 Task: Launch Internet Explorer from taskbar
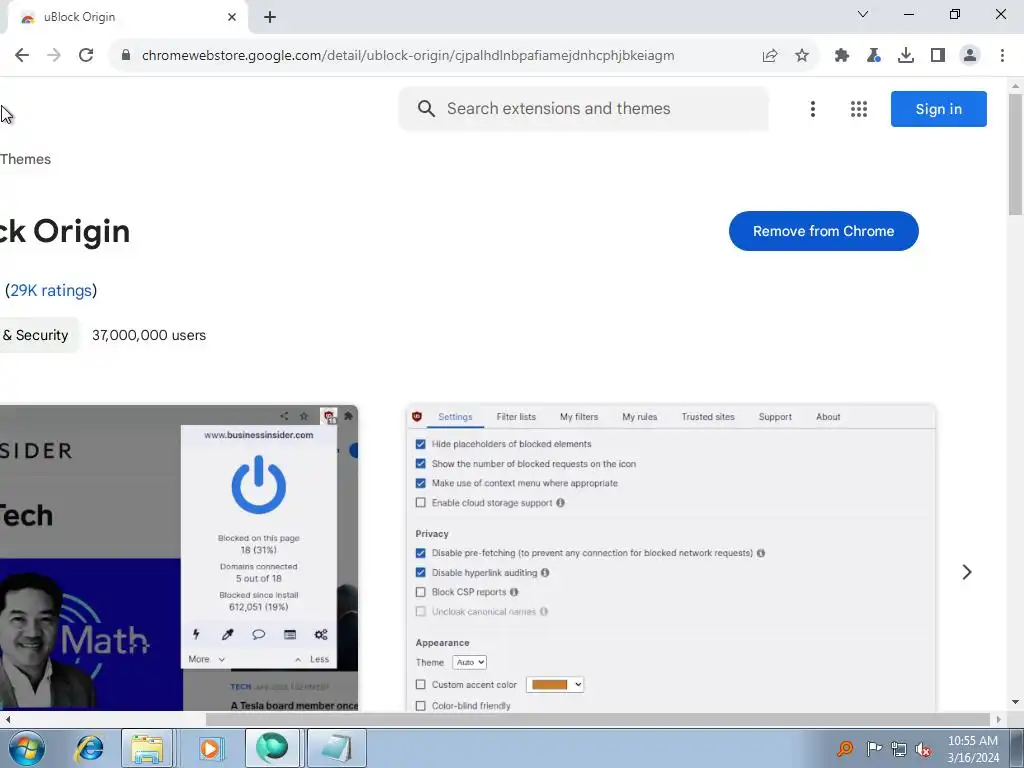pyautogui.click(x=89, y=748)
